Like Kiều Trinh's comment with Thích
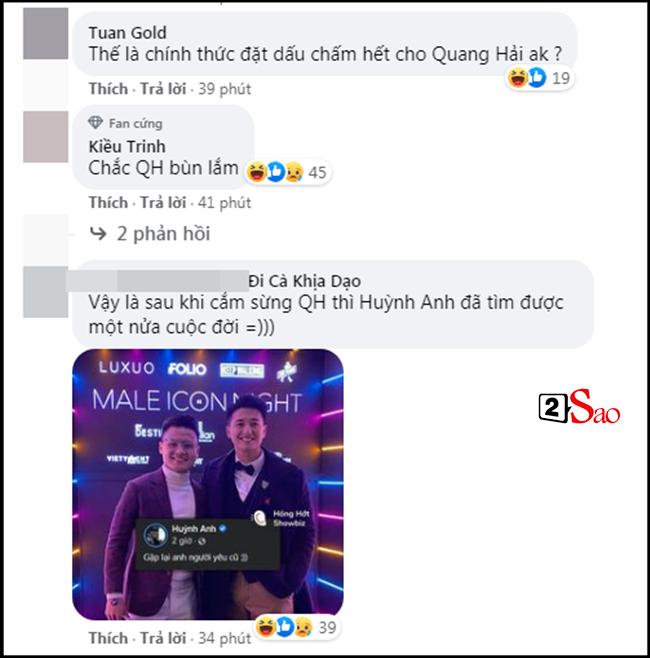The width and height of the screenshot is (650, 658). (x=108, y=203)
